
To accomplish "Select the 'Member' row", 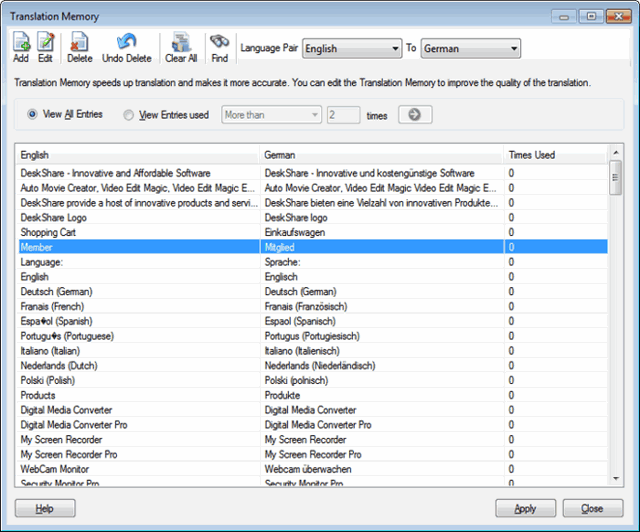I will click(313, 247).
